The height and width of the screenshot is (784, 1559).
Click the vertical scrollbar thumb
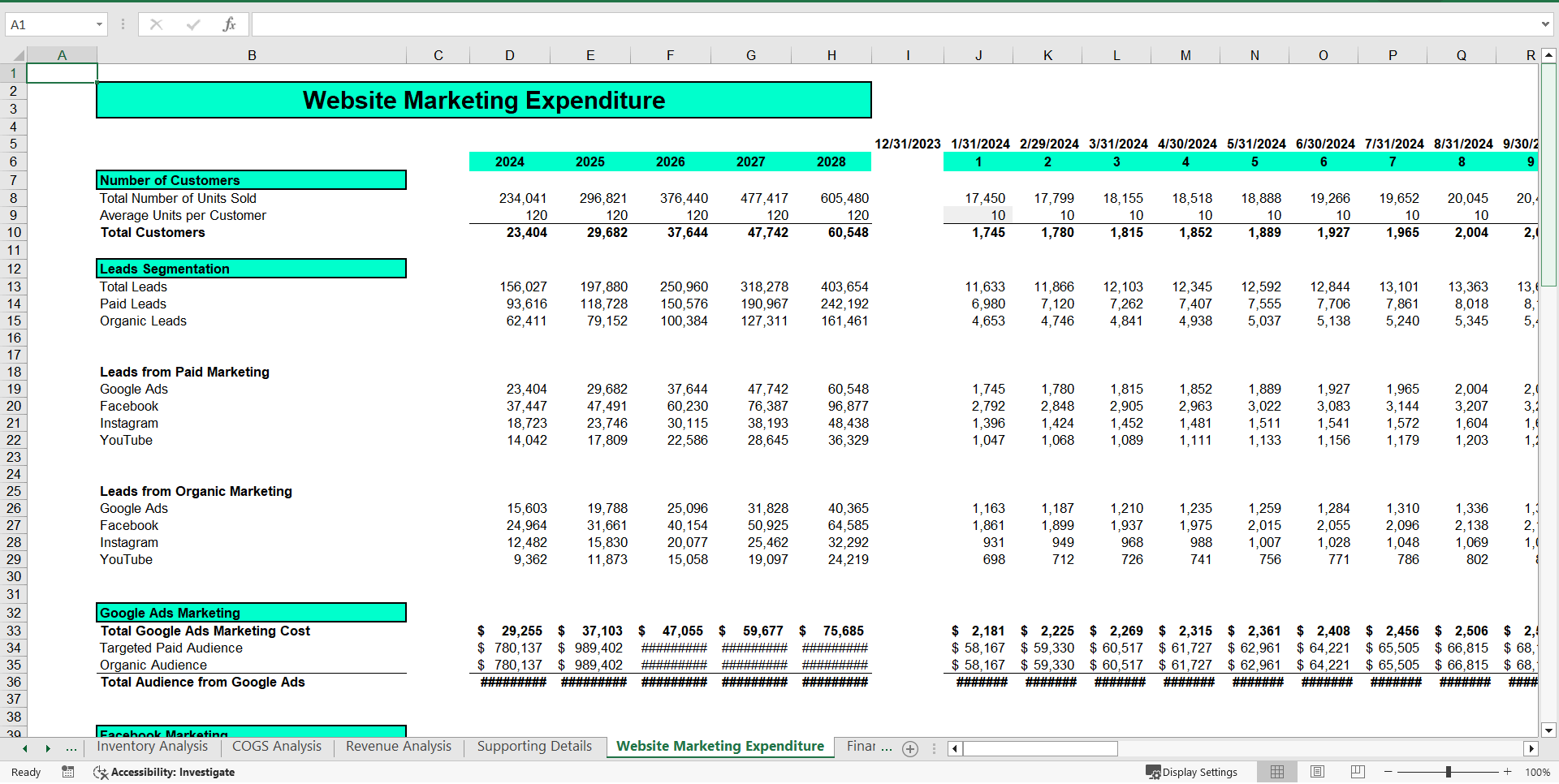coord(1548,174)
